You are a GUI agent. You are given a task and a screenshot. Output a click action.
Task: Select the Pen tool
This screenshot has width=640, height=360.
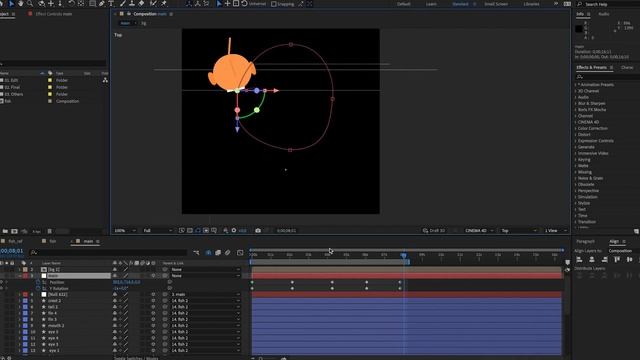[x=102, y=4]
